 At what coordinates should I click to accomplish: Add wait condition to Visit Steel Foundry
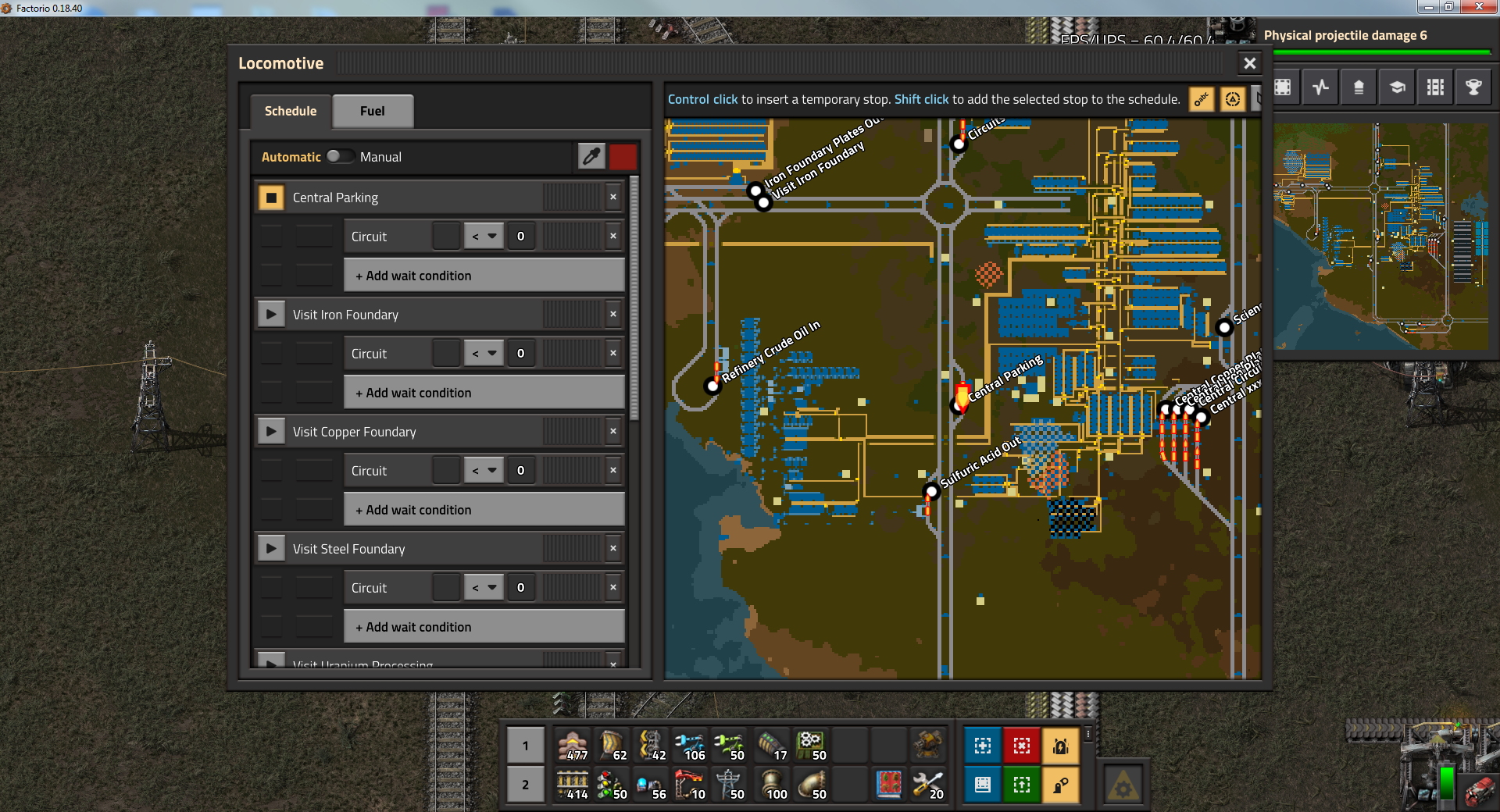[484, 627]
